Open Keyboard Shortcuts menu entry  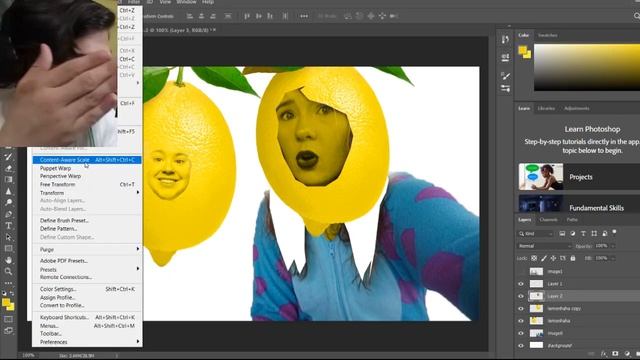pyautogui.click(x=87, y=317)
